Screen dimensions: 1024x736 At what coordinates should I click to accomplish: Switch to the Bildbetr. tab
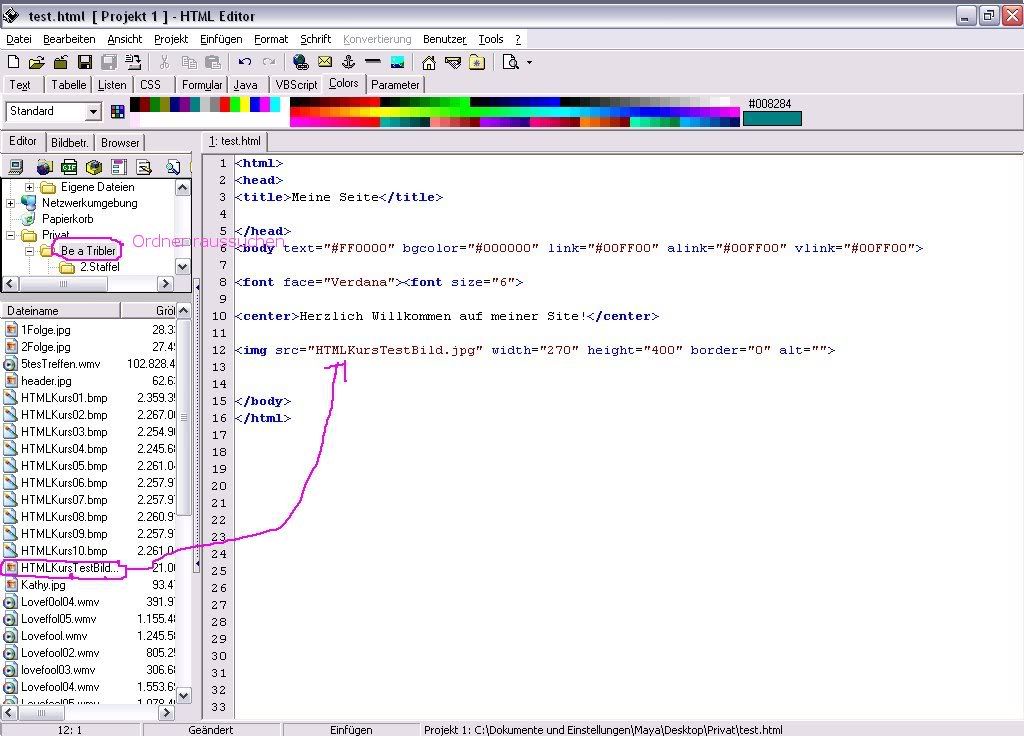click(69, 142)
